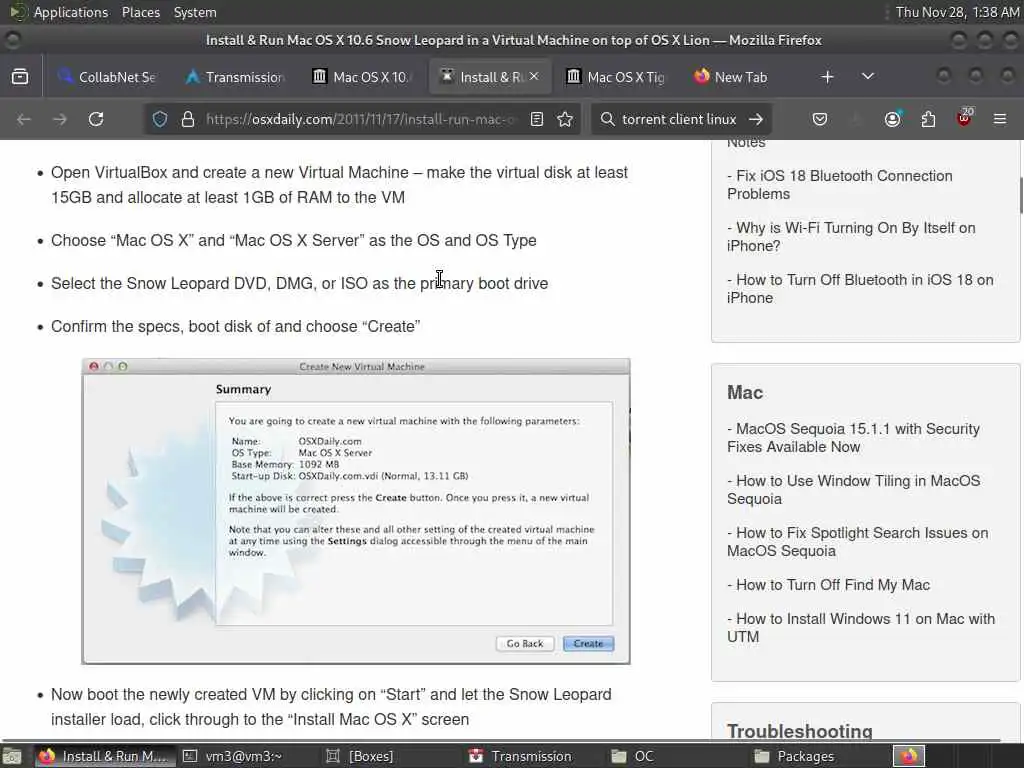Open the Applications menu
Screen dimensions: 1024x768
71,12
